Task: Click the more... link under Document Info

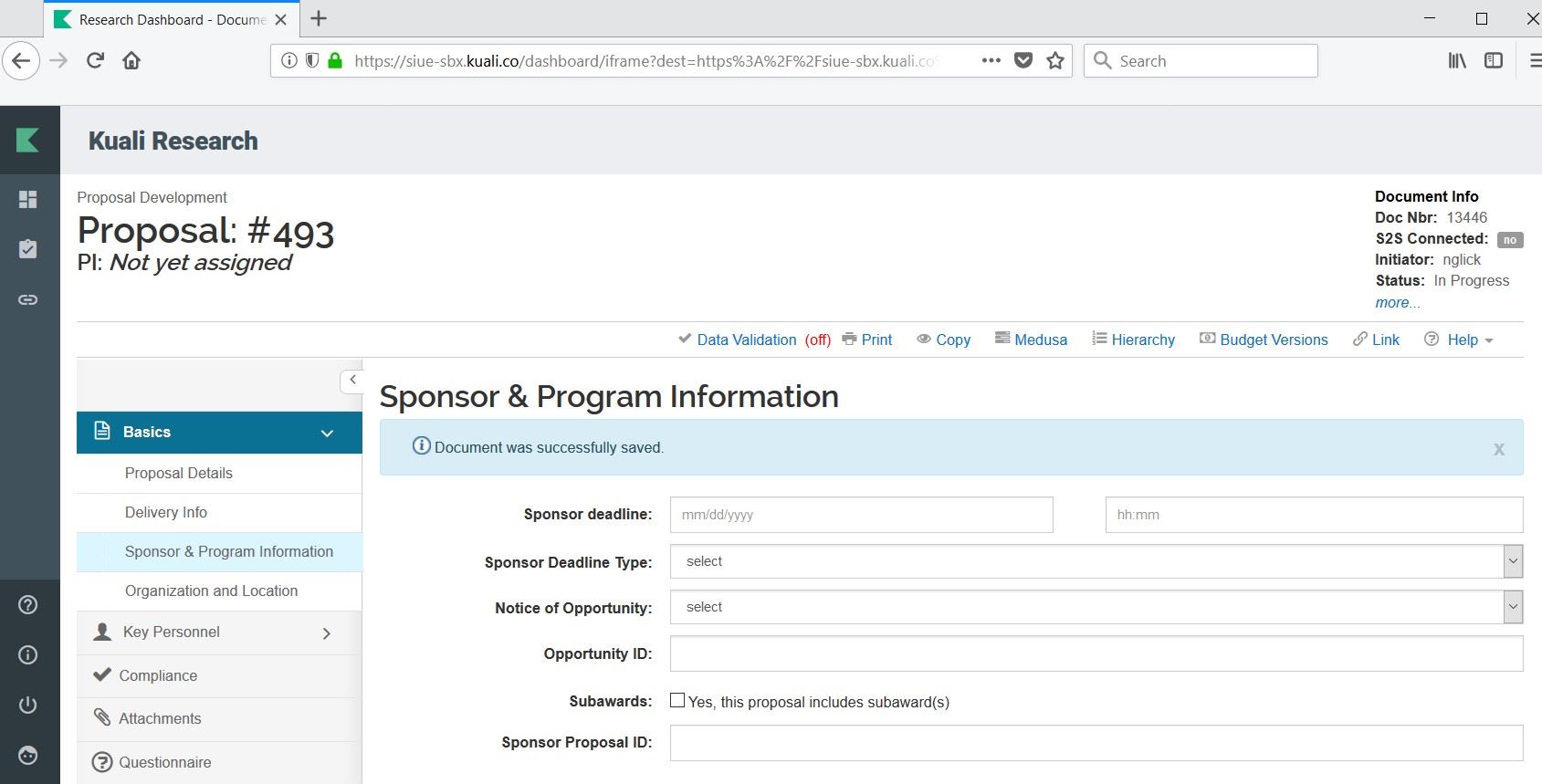Action: (1397, 303)
